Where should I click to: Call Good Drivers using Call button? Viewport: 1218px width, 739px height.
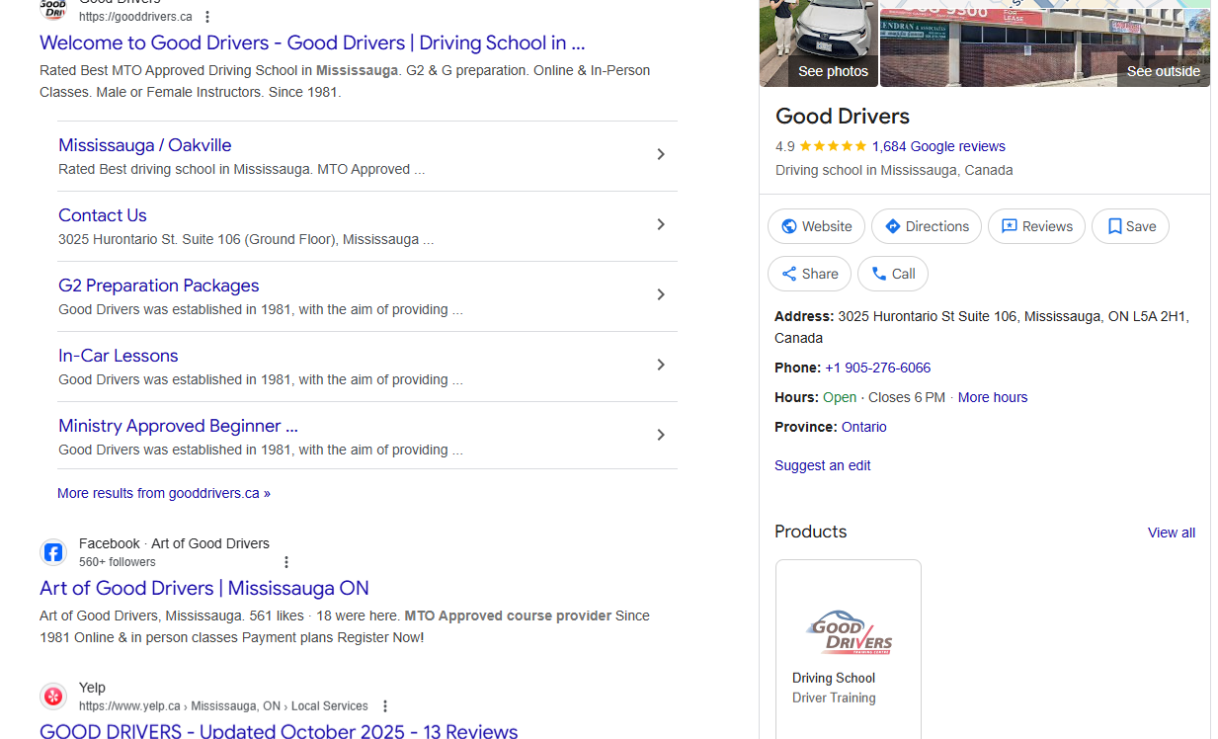pos(893,274)
